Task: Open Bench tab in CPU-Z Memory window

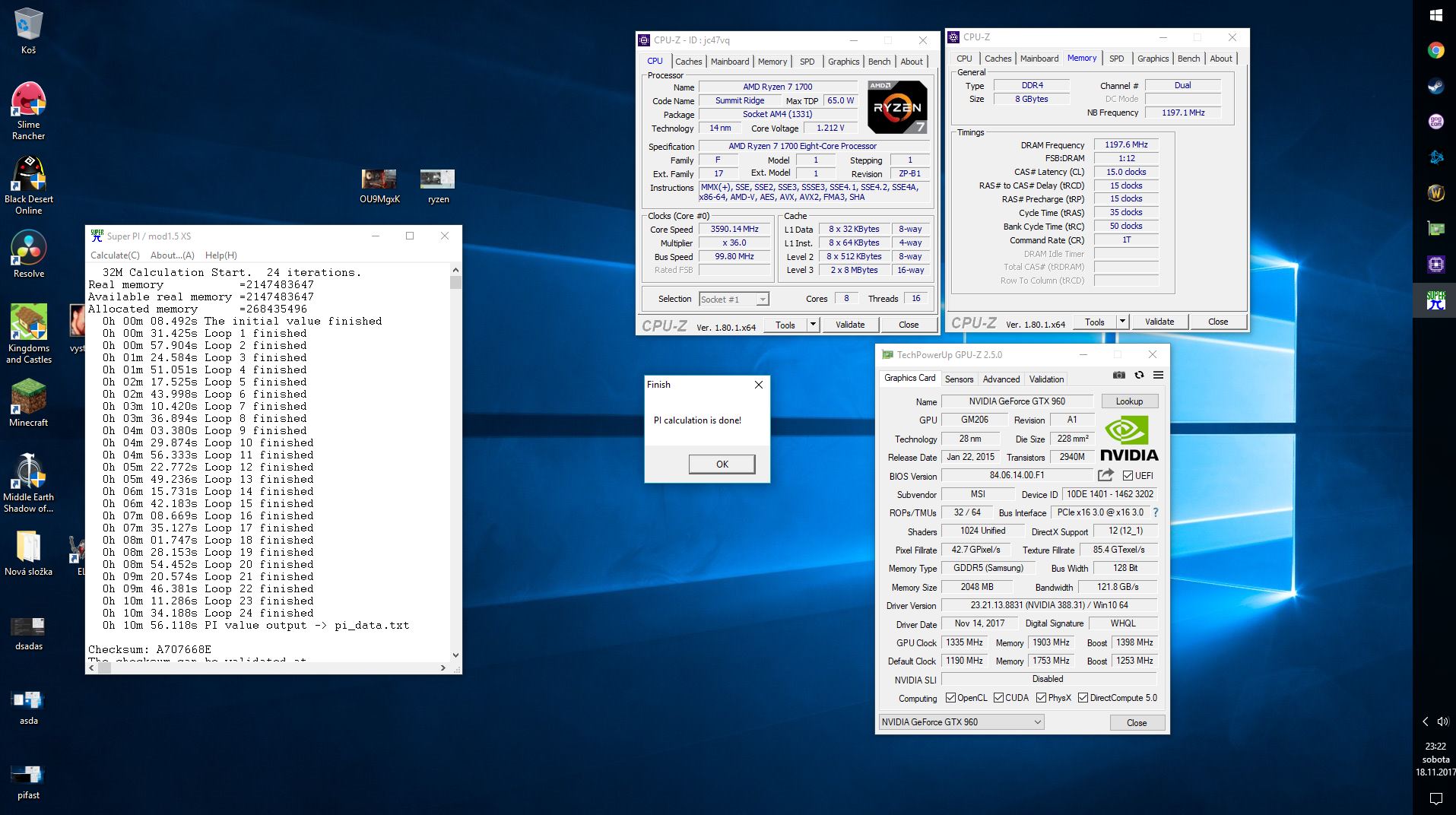Action: [1188, 59]
